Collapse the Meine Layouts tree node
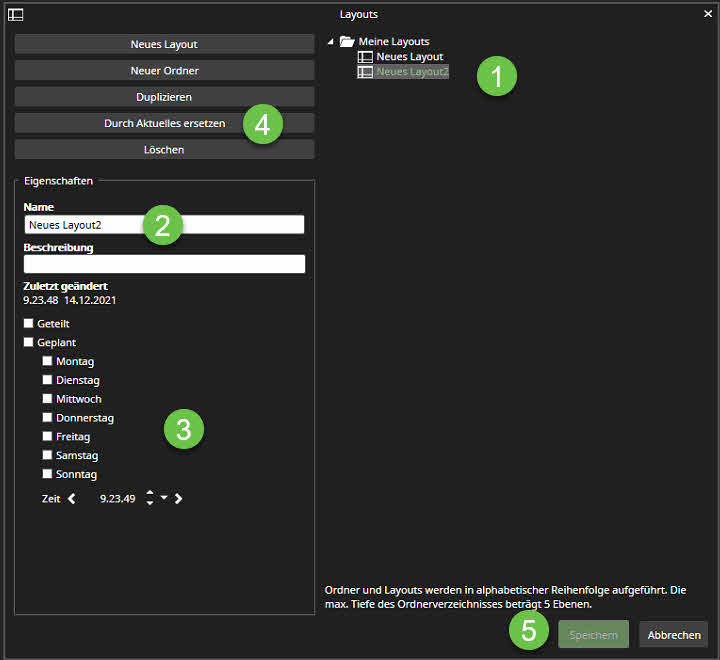Image resolution: width=720 pixels, height=660 pixels. [x=331, y=42]
